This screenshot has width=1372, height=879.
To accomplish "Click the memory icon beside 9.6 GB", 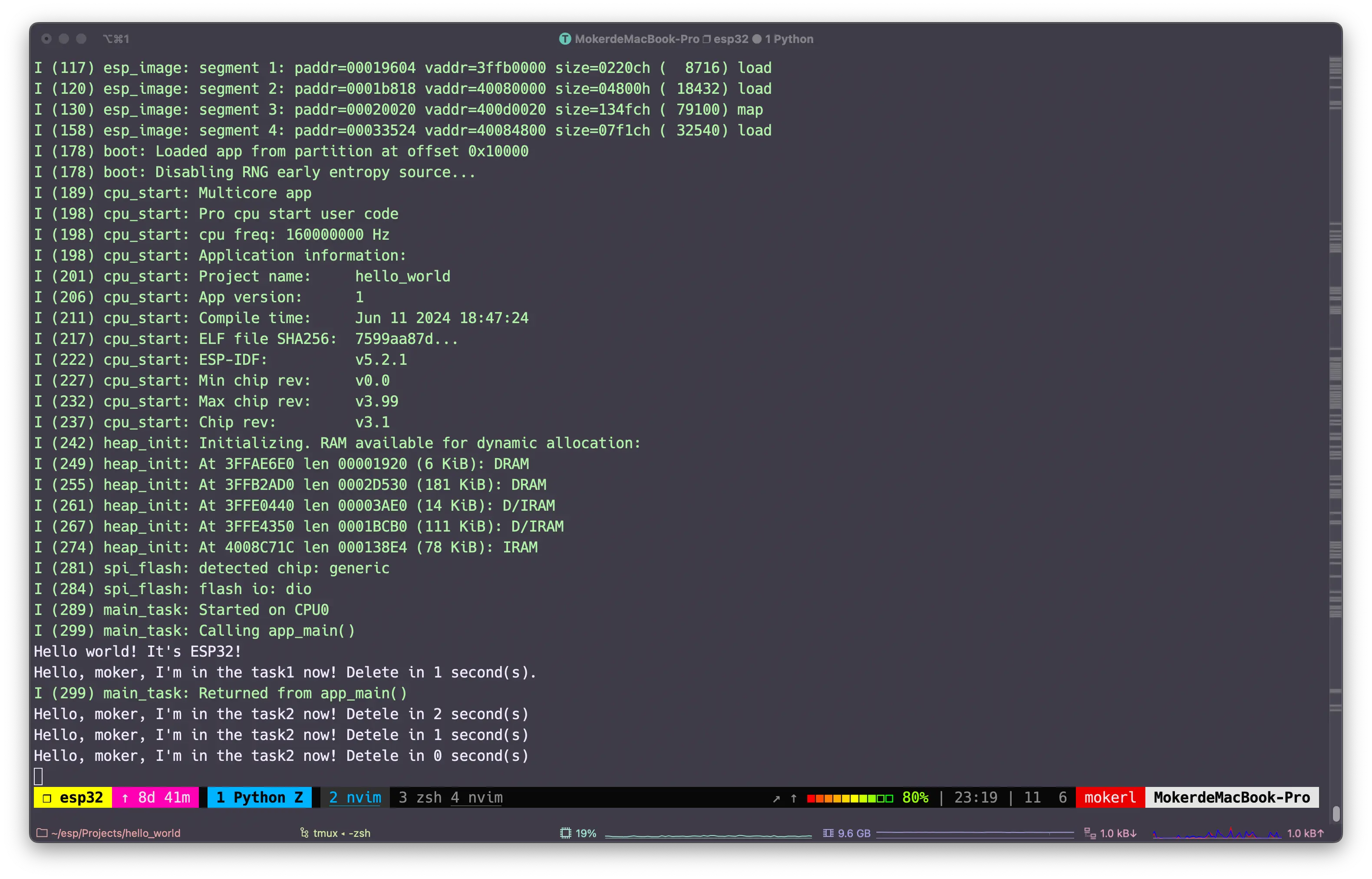I will point(828,833).
